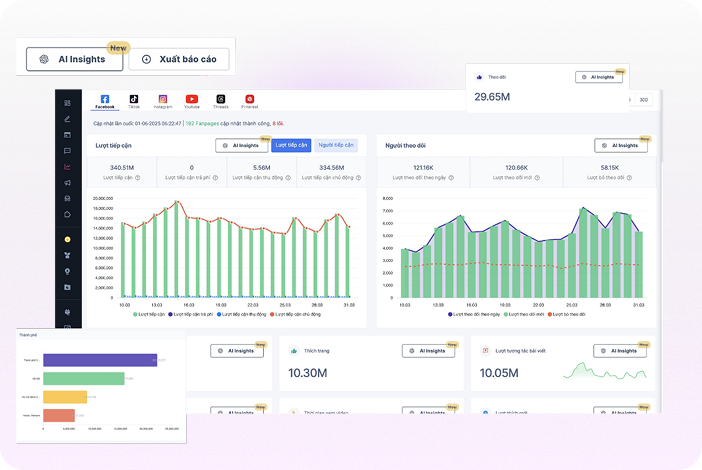Open AI Insights on Thích trang card
702x470 pixels.
pyautogui.click(x=428, y=351)
